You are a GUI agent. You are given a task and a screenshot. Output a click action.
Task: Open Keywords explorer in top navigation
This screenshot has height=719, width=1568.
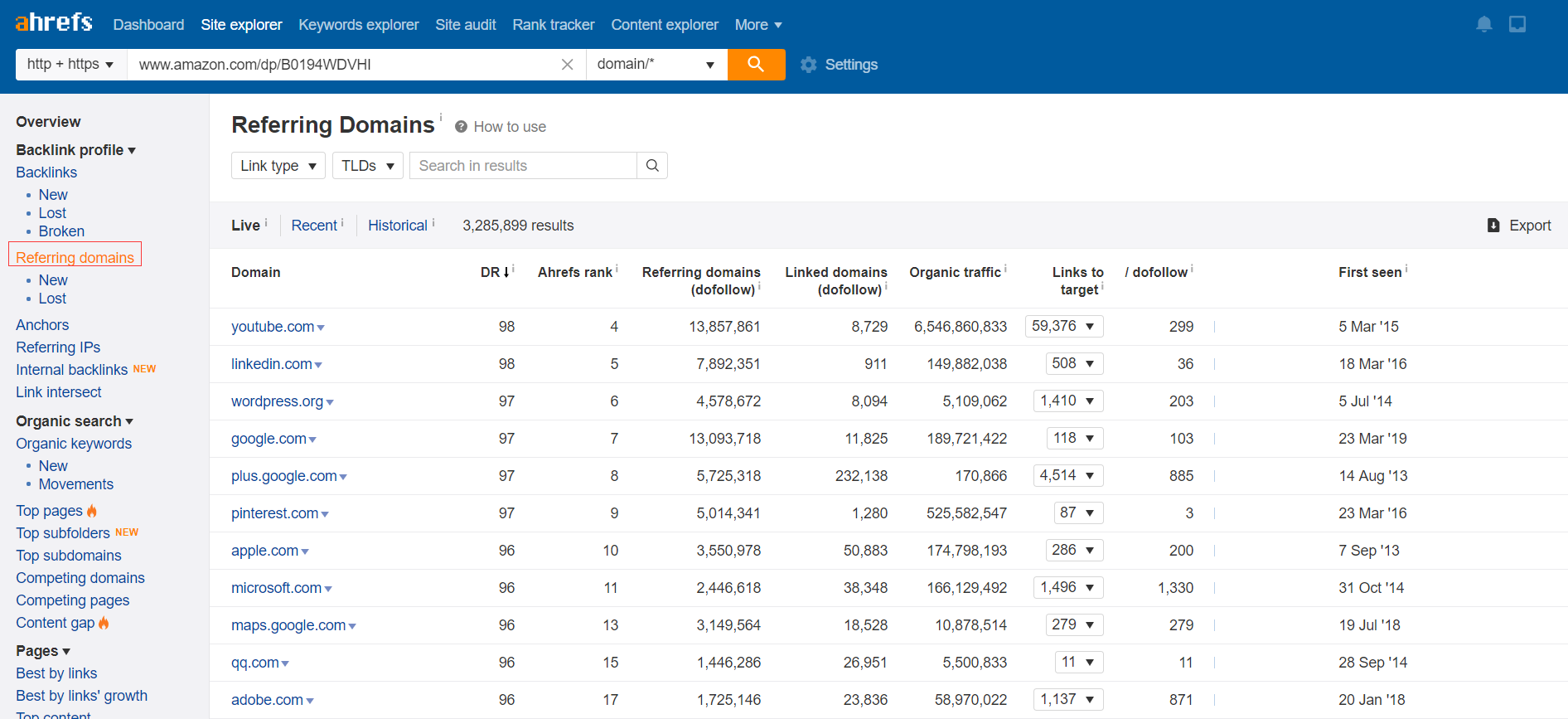[x=359, y=25]
